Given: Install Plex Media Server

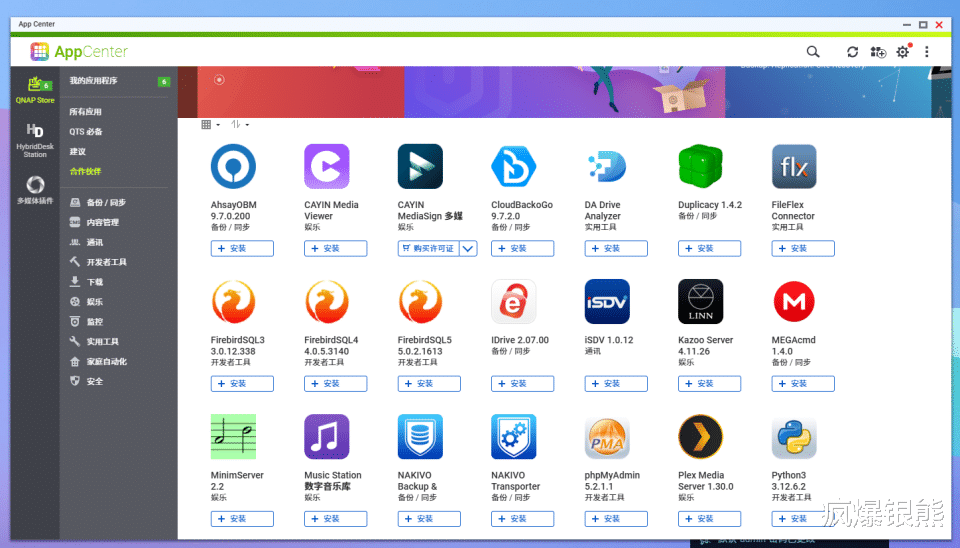Looking at the screenshot, I should [x=709, y=519].
